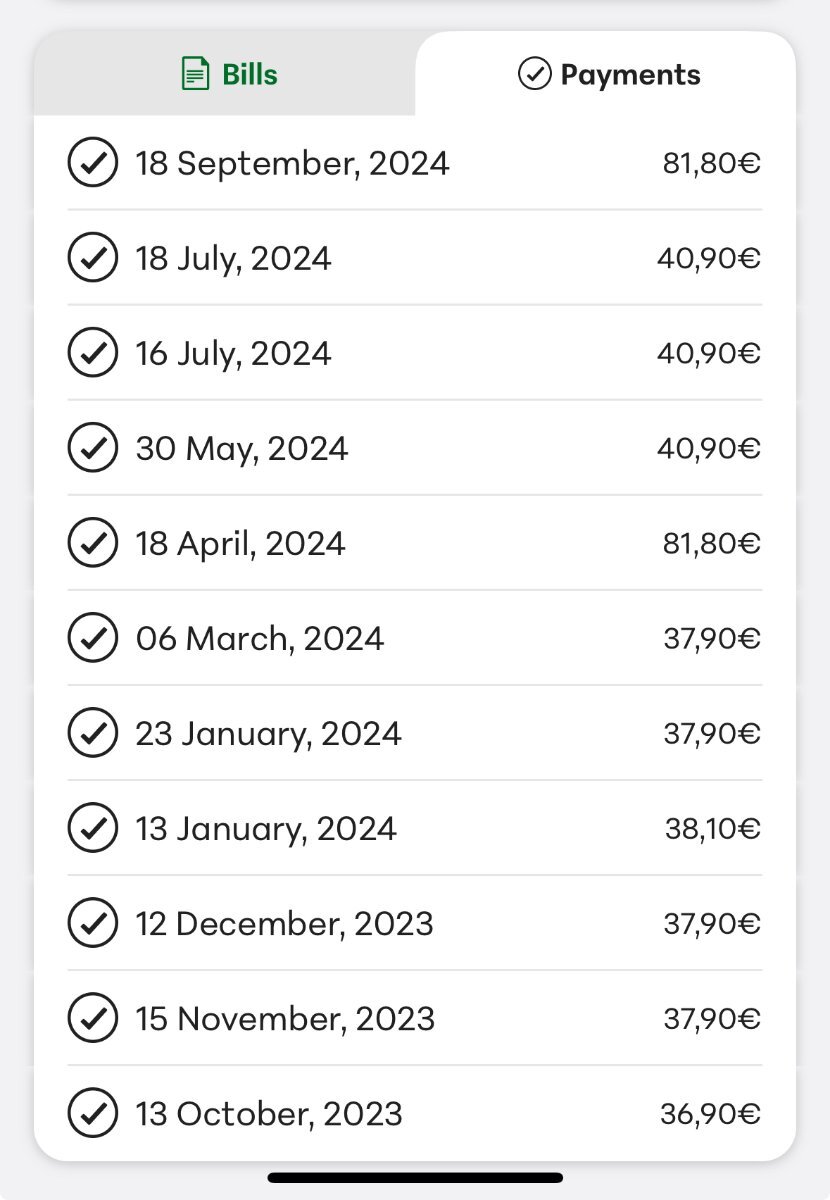
Task: Click the checkmark icon in Payments tab
Action: coord(535,74)
